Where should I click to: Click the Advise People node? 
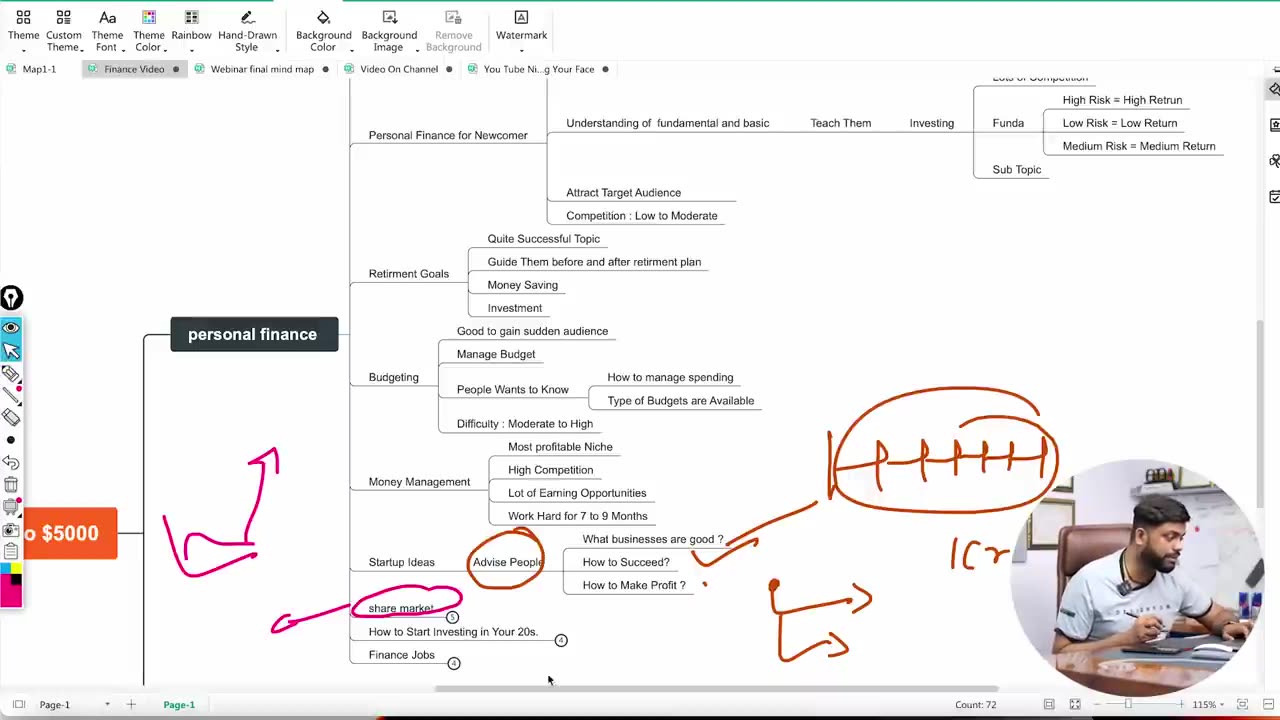click(x=507, y=562)
